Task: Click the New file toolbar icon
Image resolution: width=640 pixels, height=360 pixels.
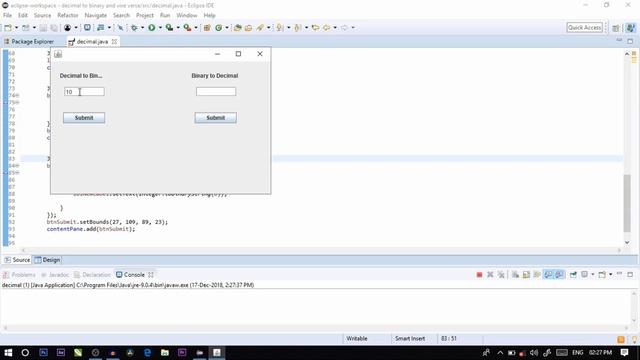Action: (x=8, y=28)
